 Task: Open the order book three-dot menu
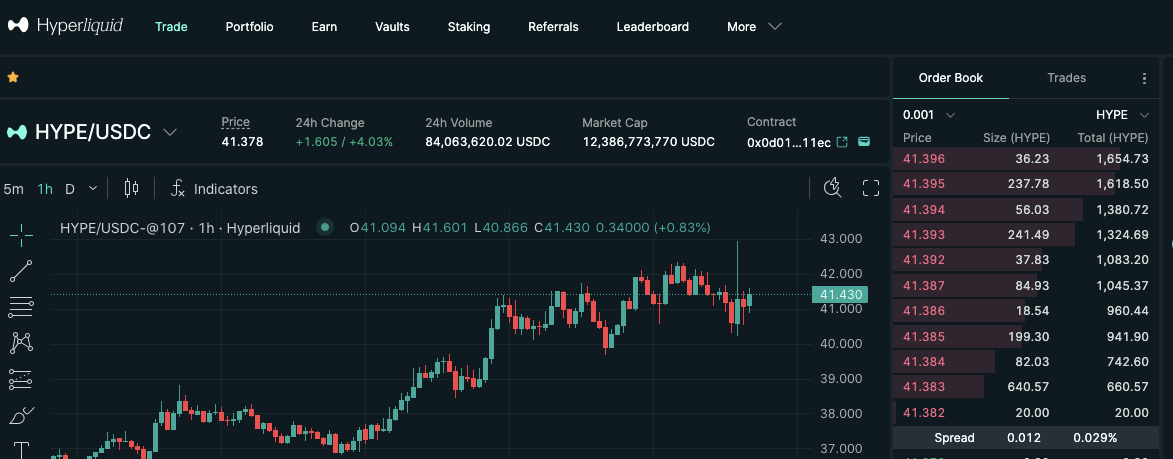1144,78
